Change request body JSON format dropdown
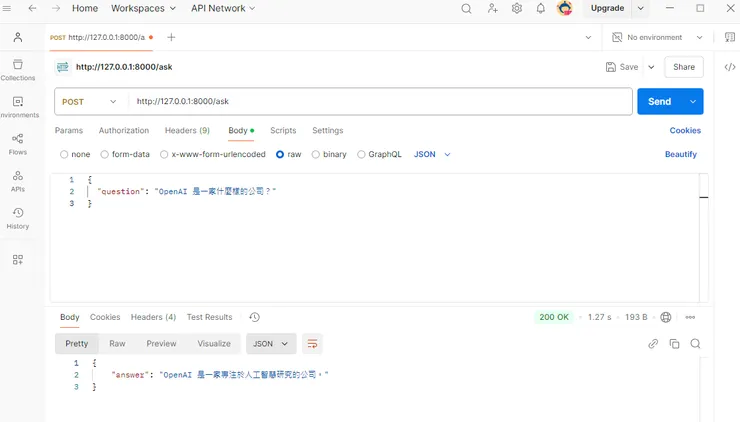The width and height of the screenshot is (740, 422). tap(432, 154)
